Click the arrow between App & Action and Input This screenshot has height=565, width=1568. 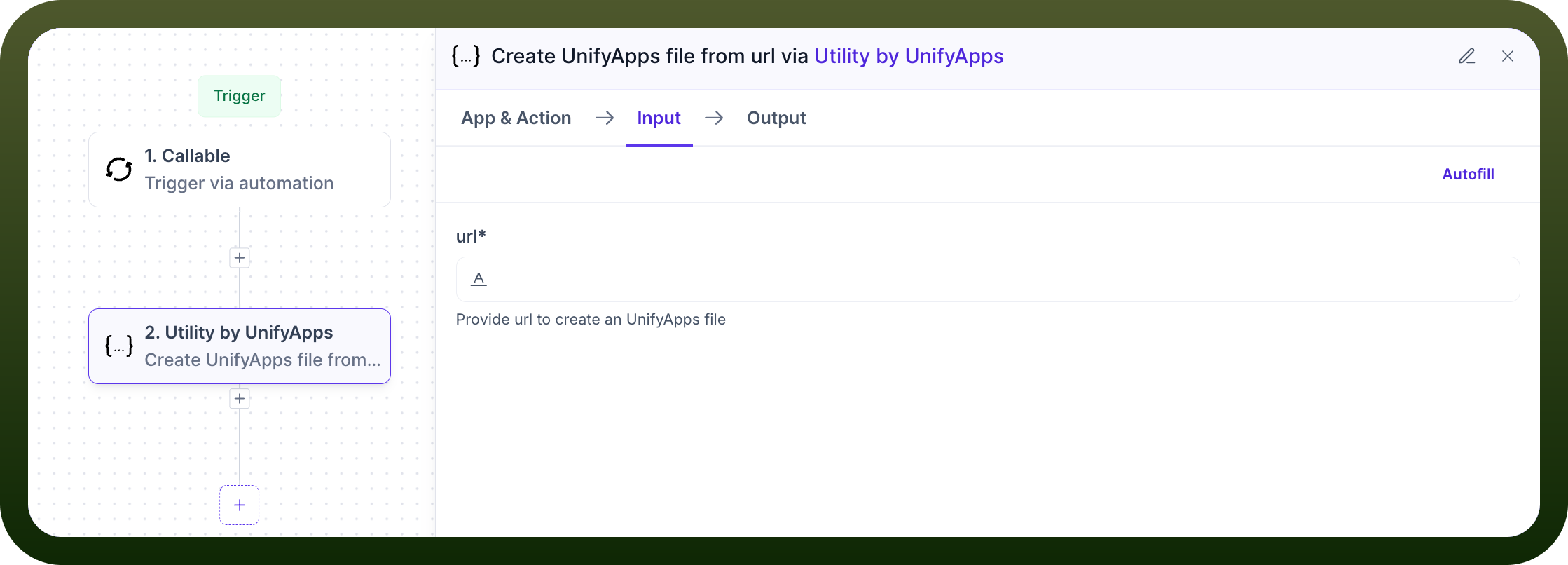click(x=605, y=118)
